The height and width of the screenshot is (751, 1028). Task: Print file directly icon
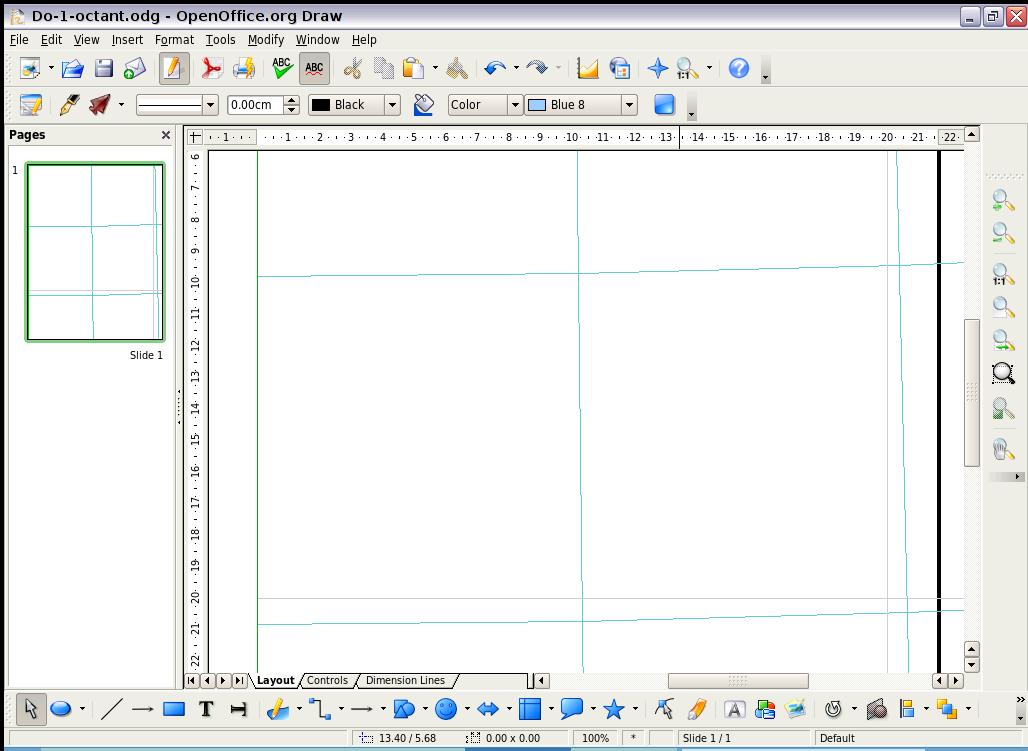tap(244, 68)
